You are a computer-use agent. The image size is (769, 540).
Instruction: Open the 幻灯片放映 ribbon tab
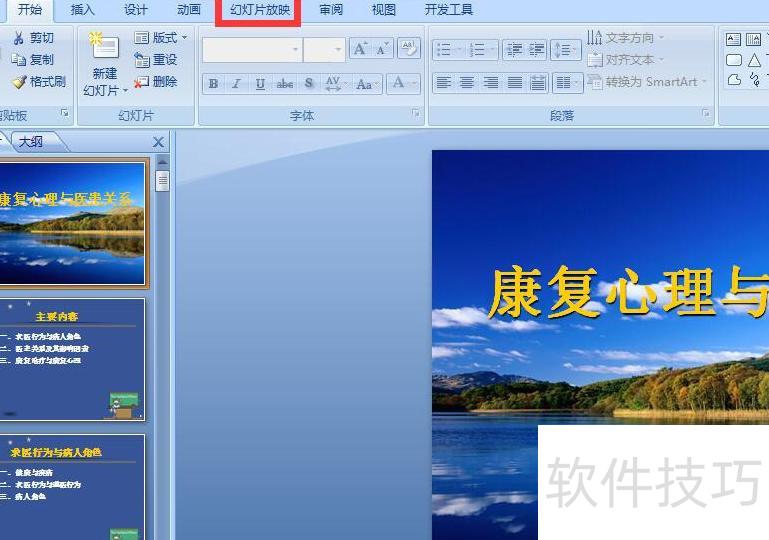coord(260,9)
